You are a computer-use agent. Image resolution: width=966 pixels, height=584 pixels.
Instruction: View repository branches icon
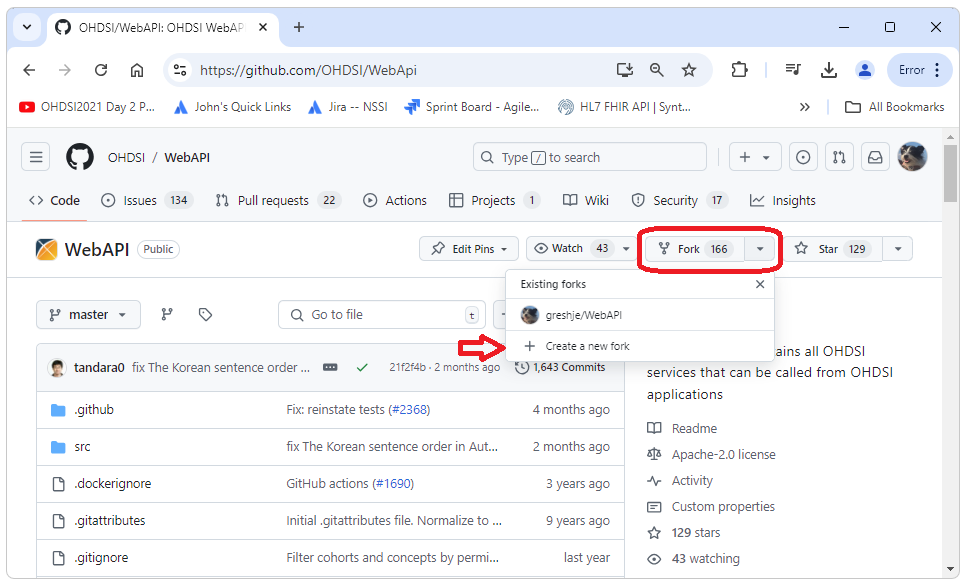pos(167,315)
